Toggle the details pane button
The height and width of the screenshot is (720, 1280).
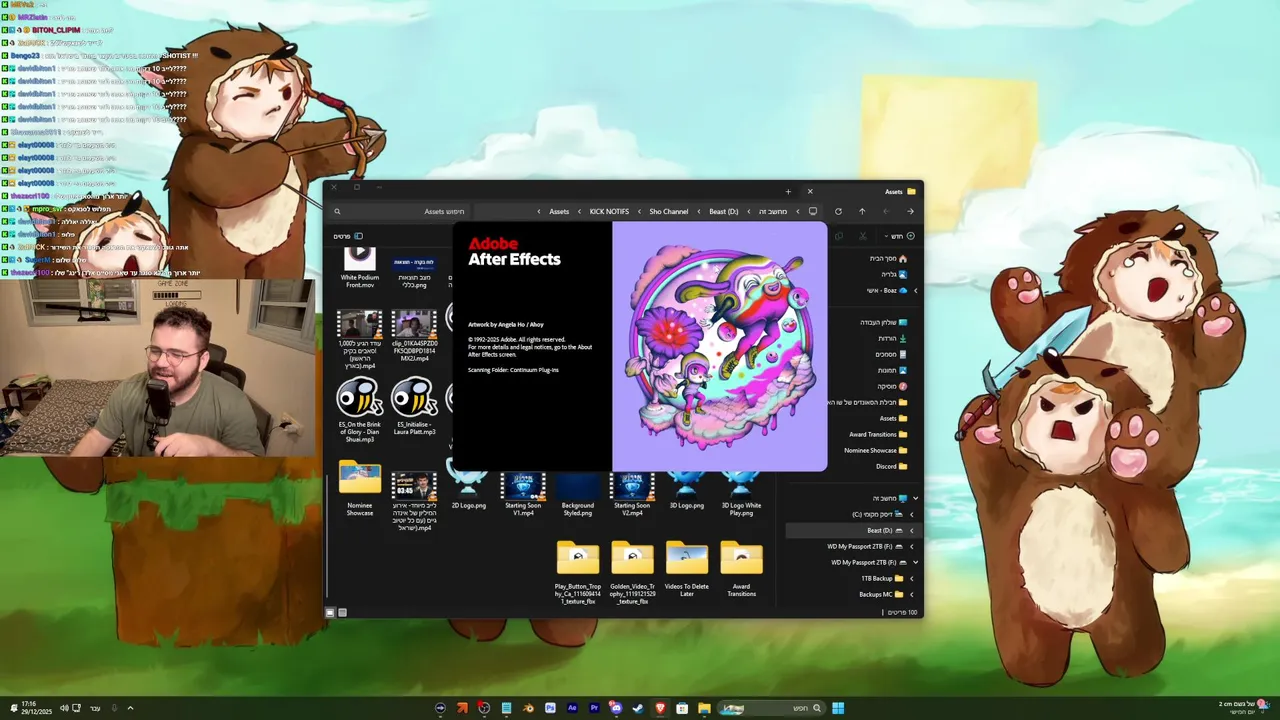tap(348, 236)
